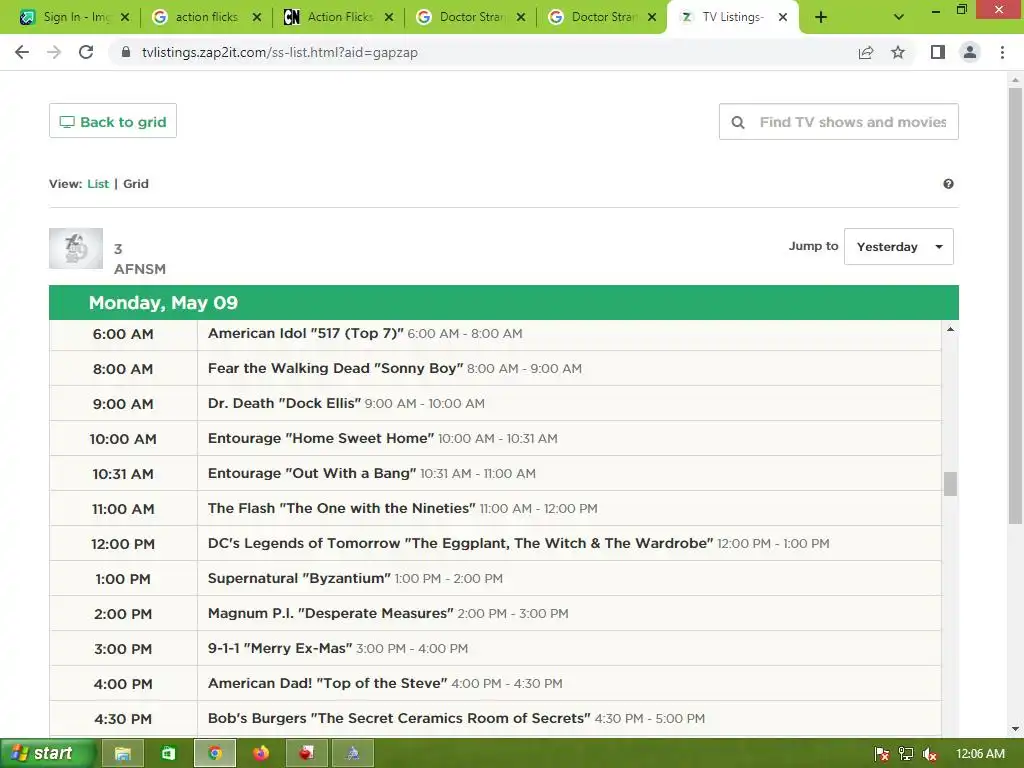Screen dimensions: 1024x768
Task: Switch to first Doctor Strange tab
Action: (x=470, y=17)
